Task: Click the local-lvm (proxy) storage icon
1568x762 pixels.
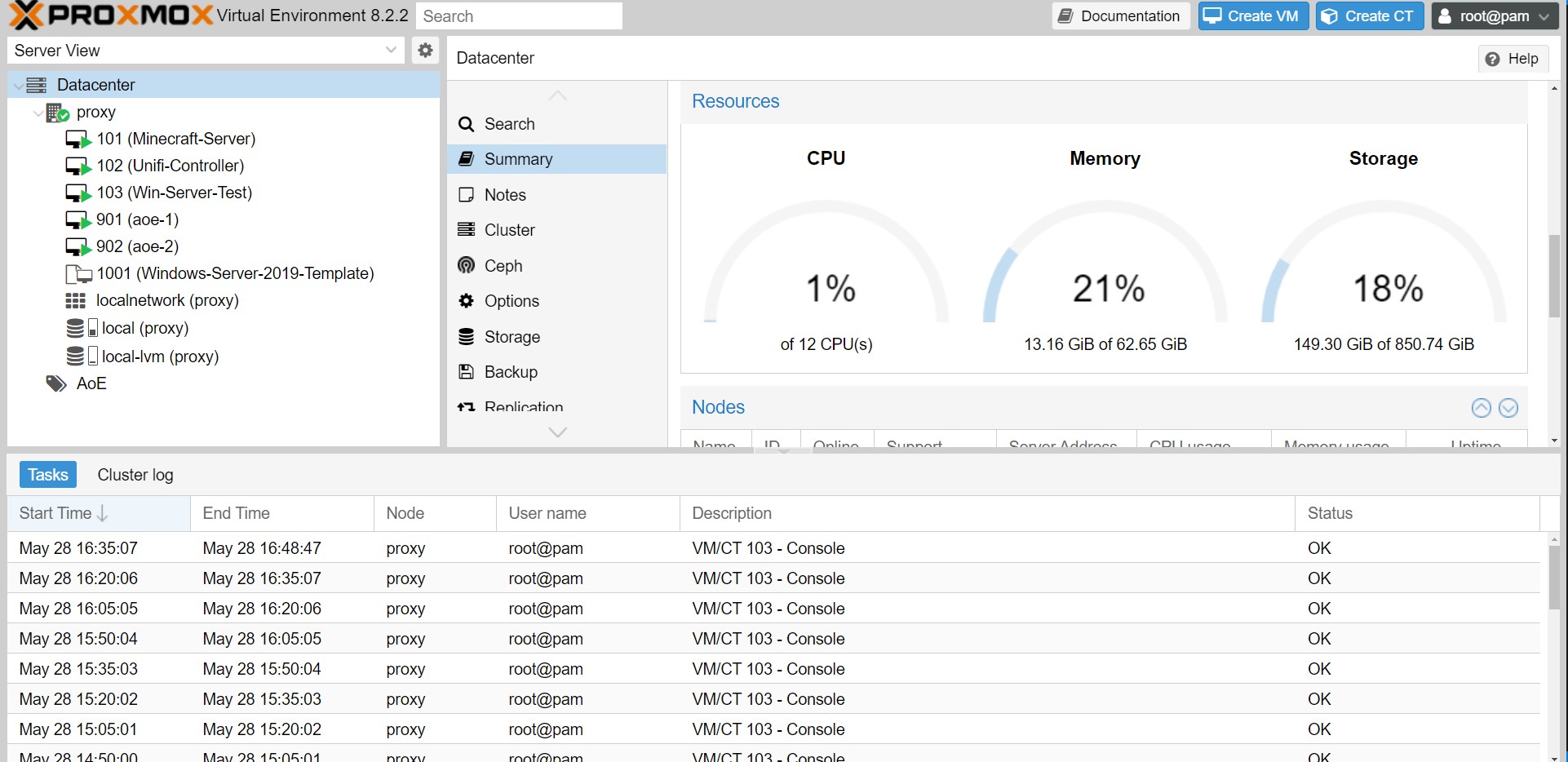Action: tap(81, 357)
